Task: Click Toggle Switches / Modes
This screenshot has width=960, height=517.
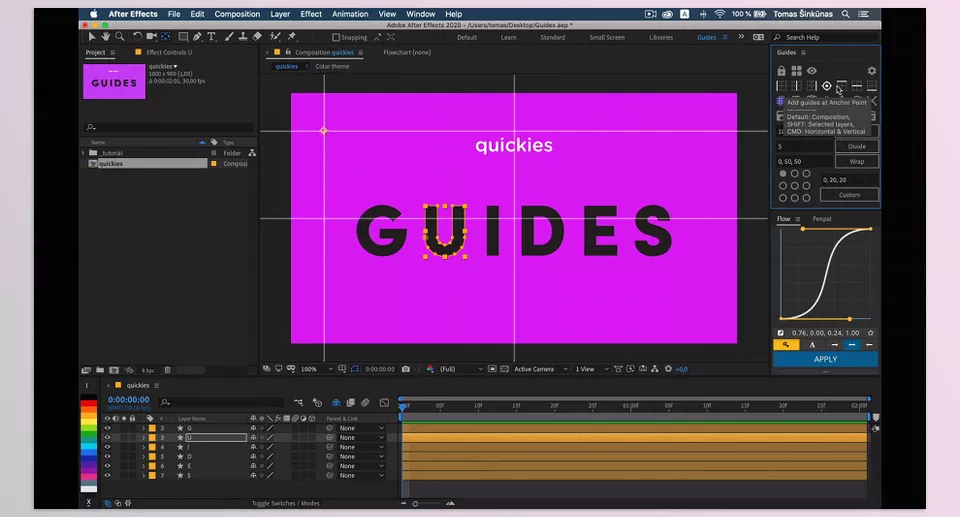Action: [285, 504]
